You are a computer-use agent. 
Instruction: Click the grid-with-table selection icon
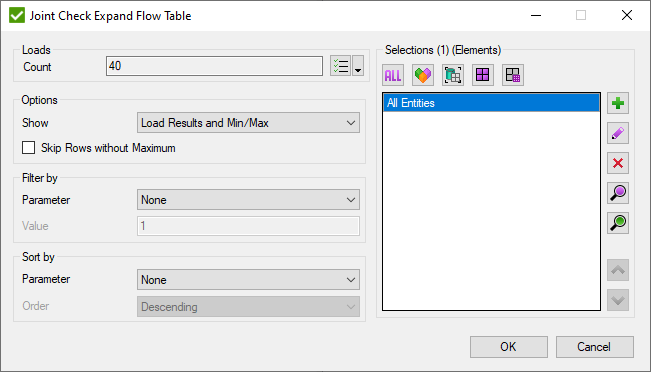(x=512, y=75)
